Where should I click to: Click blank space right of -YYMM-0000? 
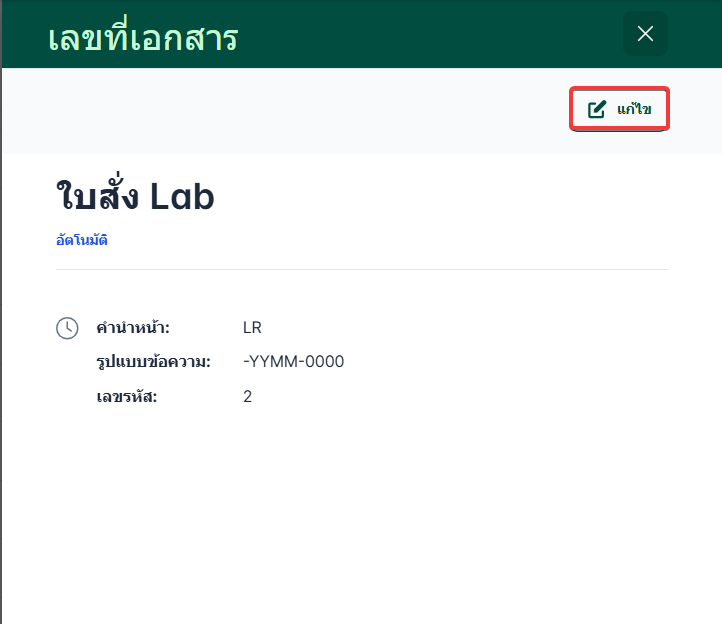pos(500,362)
